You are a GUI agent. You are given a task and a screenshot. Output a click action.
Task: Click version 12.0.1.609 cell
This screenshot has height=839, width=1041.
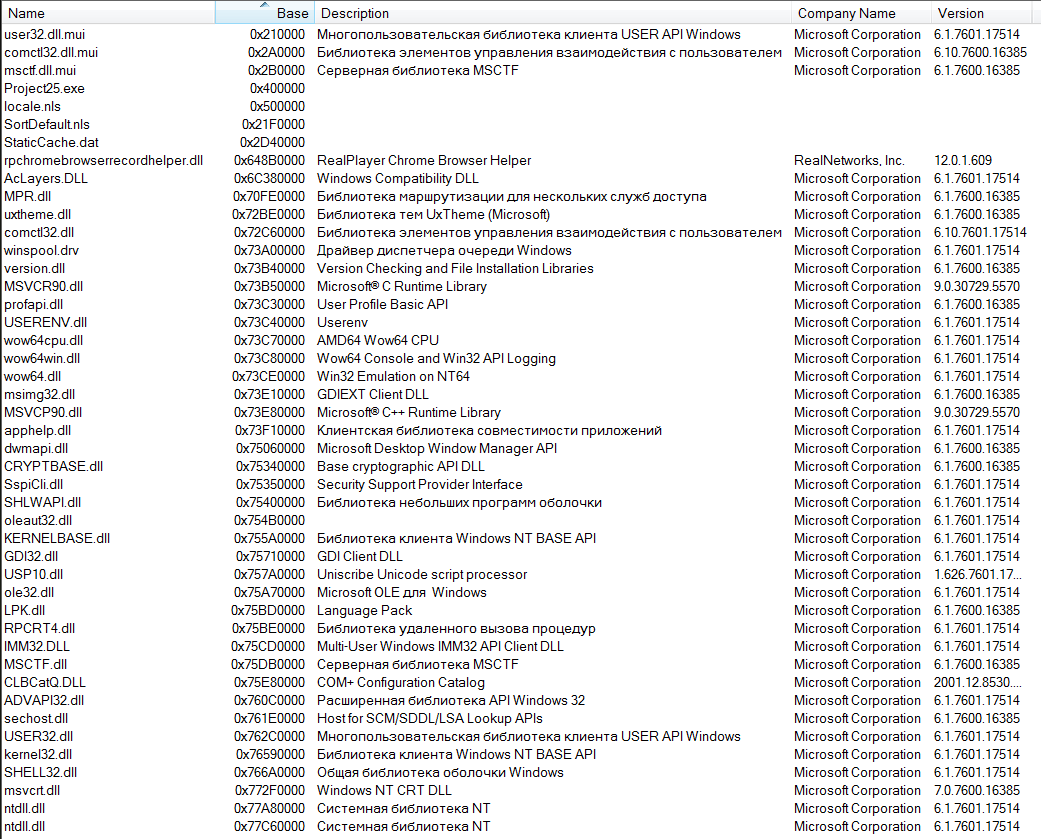point(963,160)
